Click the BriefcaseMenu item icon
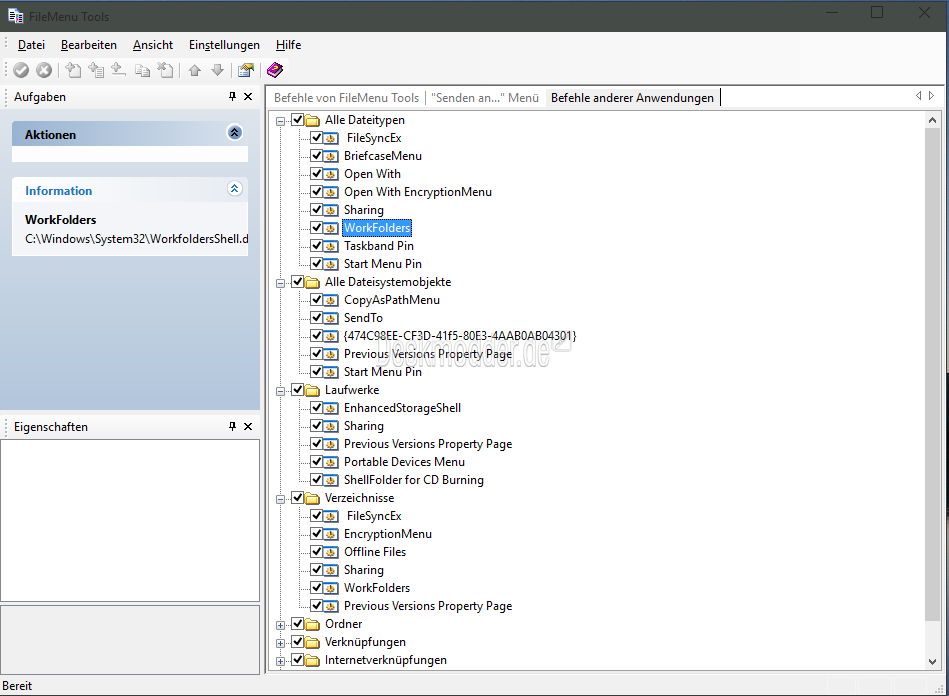The image size is (949, 696). (x=330, y=156)
